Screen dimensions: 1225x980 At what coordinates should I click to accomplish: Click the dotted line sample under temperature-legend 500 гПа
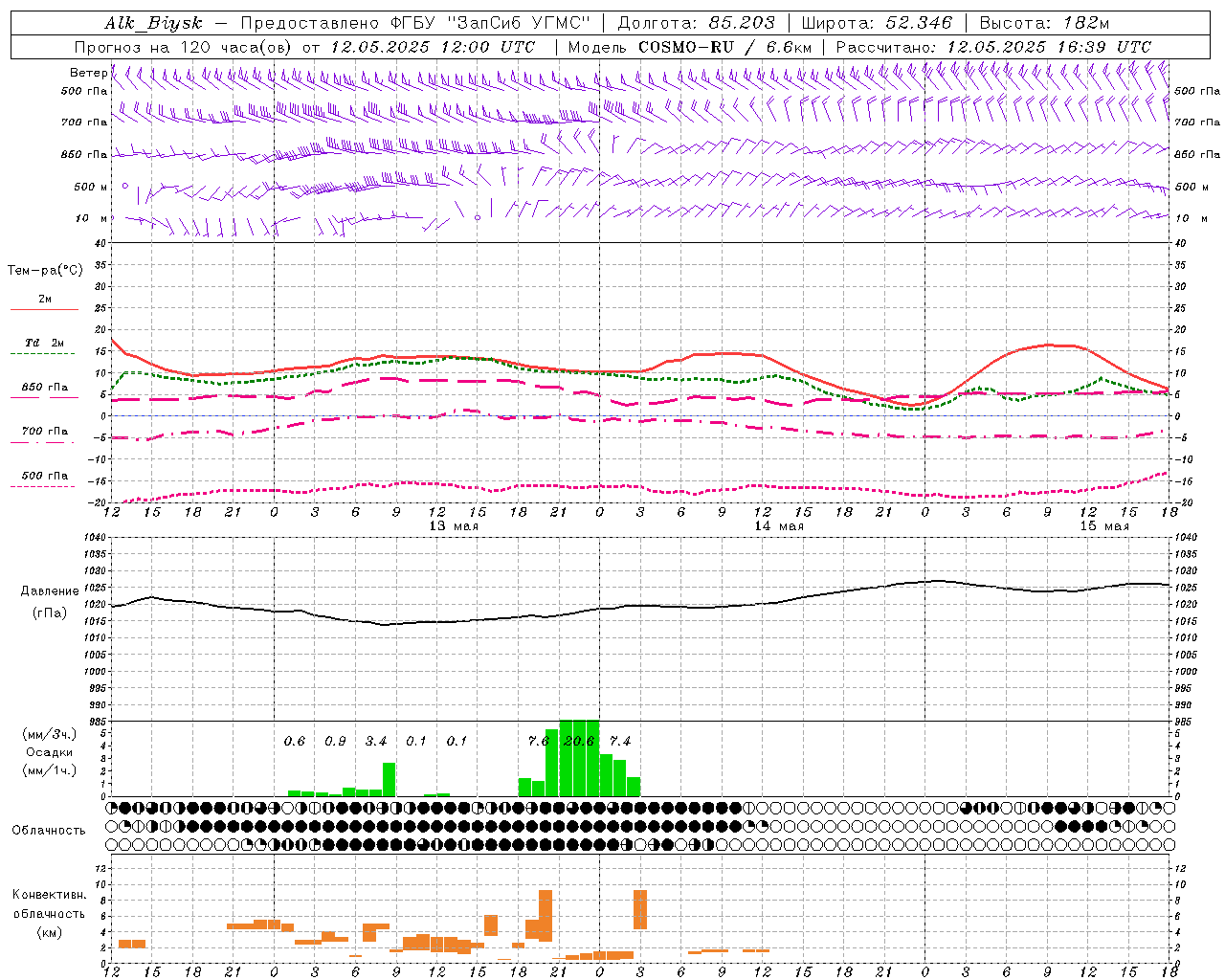coord(43,487)
